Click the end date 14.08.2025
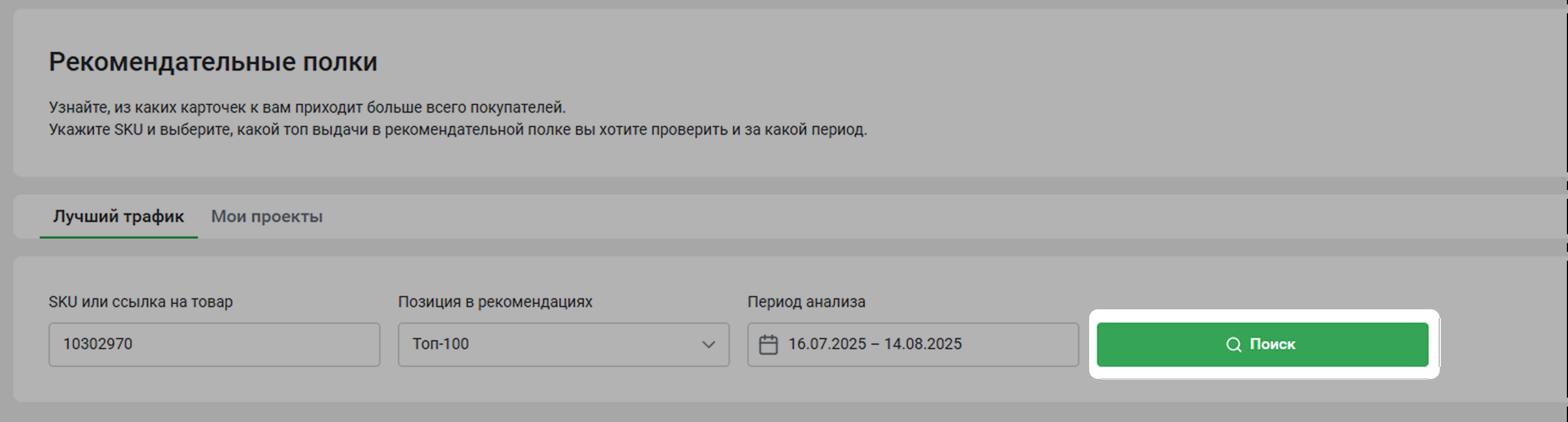The width and height of the screenshot is (1568, 422). tap(923, 344)
